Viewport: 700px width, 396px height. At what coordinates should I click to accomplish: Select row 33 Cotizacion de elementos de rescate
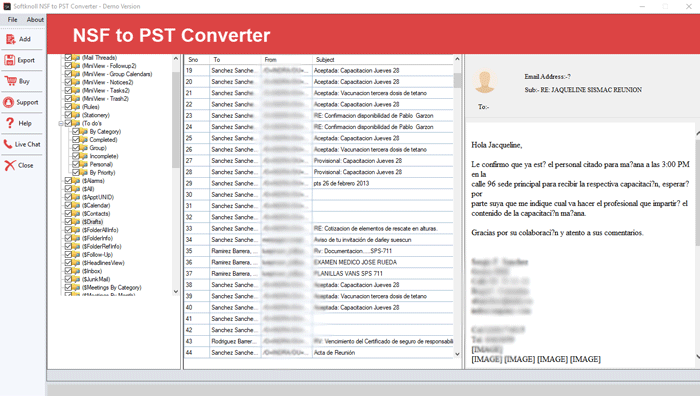point(319,229)
